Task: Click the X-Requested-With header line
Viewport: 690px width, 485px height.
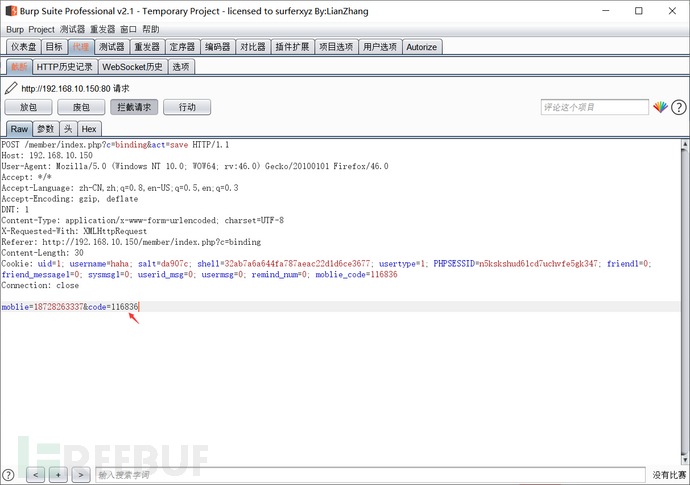Action: tap(74, 231)
